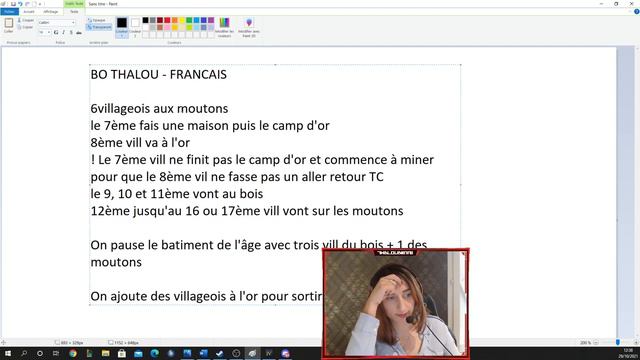Viewport: 640px width, 360px height.
Task: Toggle bold formatting in the Police group
Action: tap(56, 32)
